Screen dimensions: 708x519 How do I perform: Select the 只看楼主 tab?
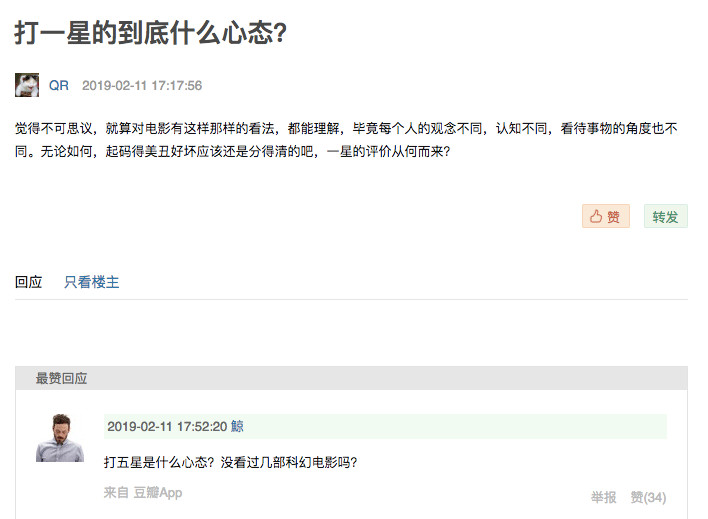[x=92, y=282]
